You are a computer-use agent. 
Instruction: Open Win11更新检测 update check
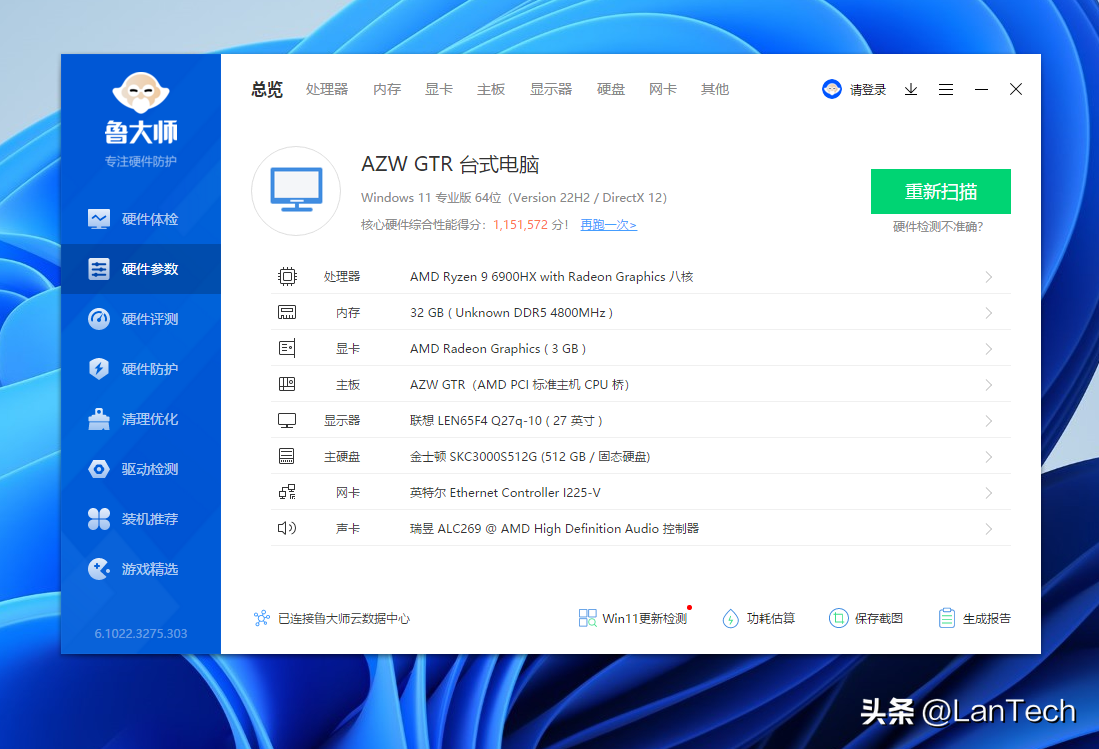[x=634, y=618]
